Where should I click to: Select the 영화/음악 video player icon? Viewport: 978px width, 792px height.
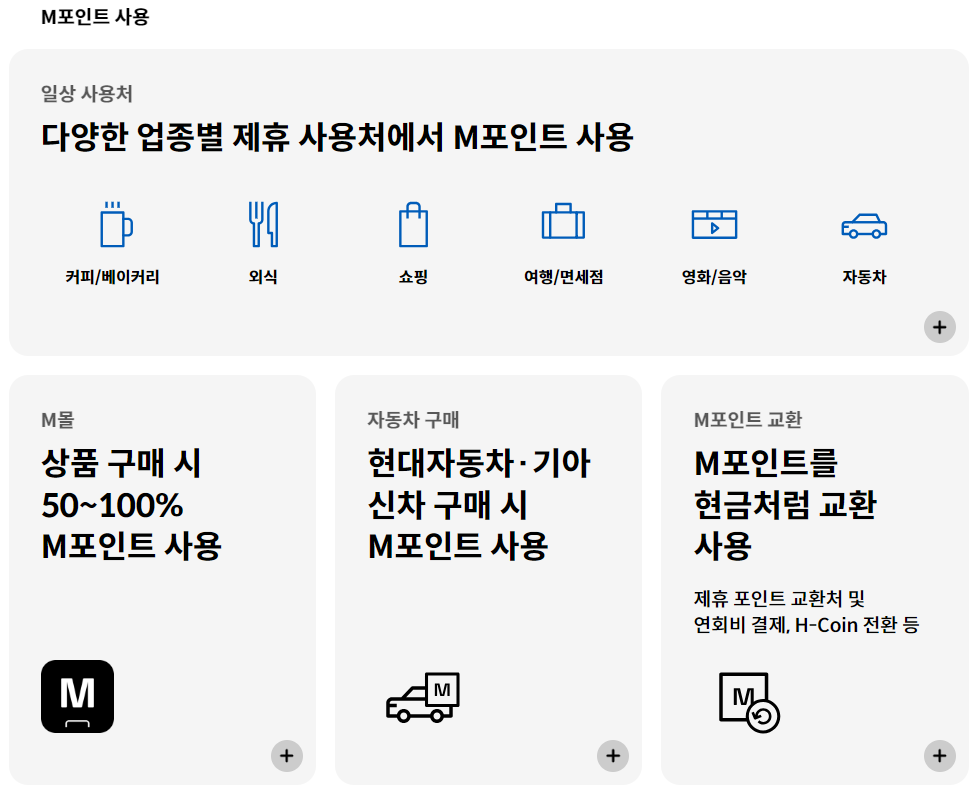point(713,225)
